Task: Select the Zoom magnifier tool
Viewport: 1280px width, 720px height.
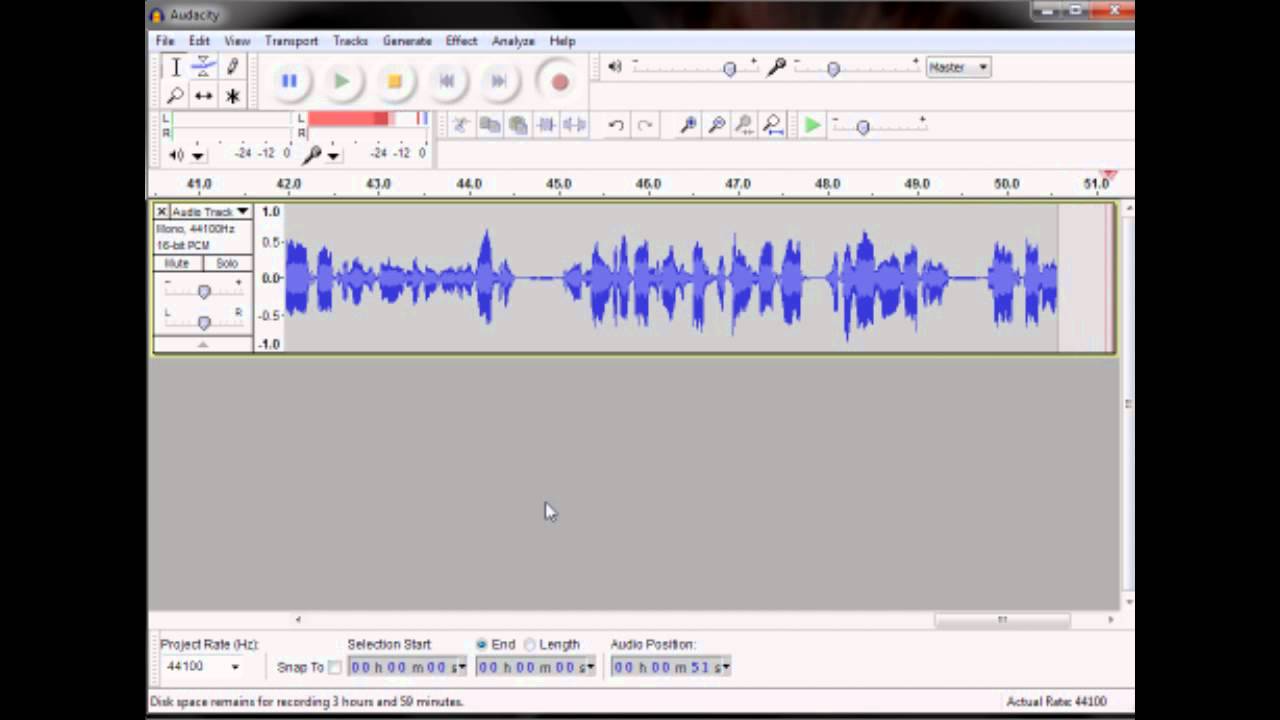Action: (175, 96)
